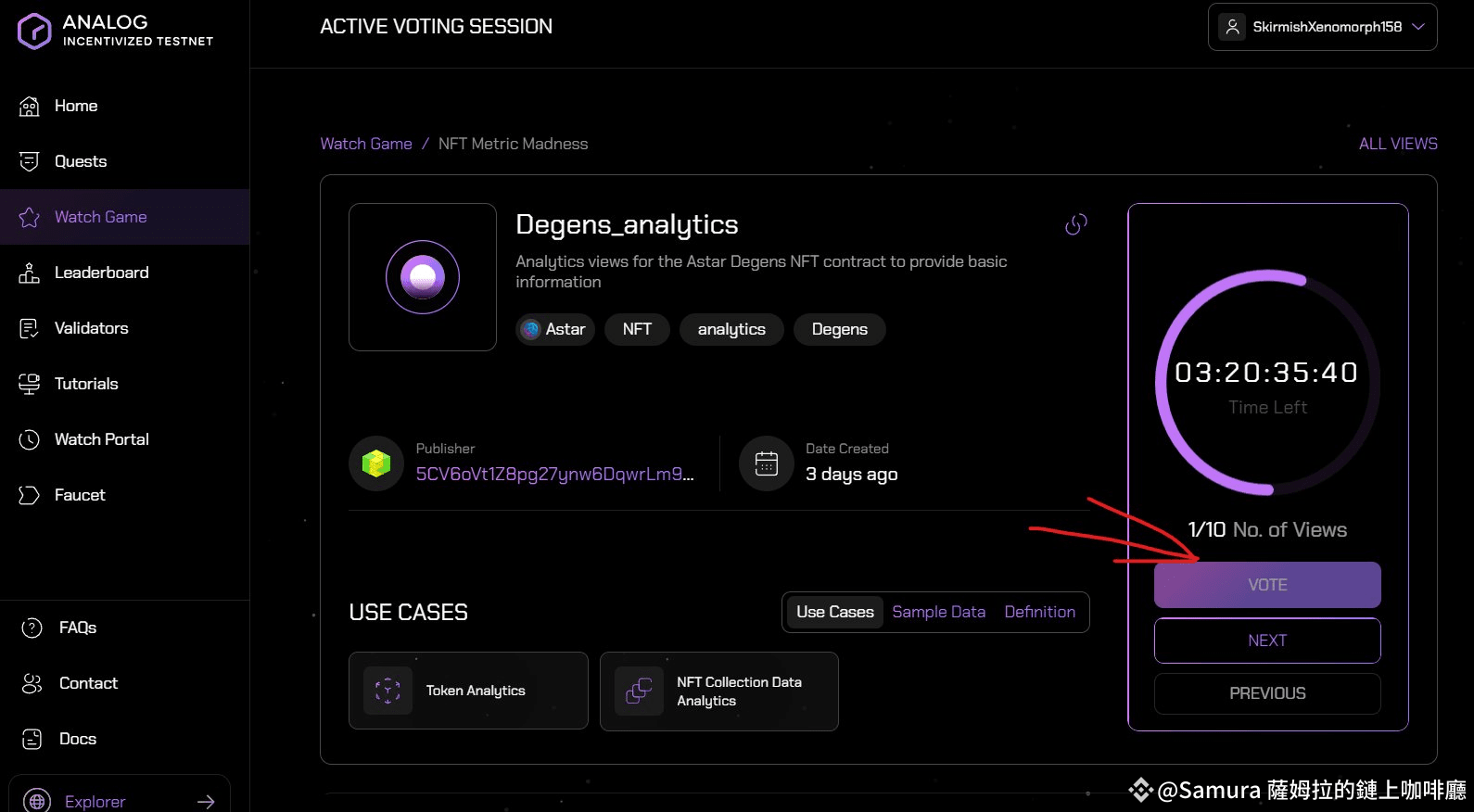Click the Faucet sidebar icon
1474x812 pixels.
(30, 495)
